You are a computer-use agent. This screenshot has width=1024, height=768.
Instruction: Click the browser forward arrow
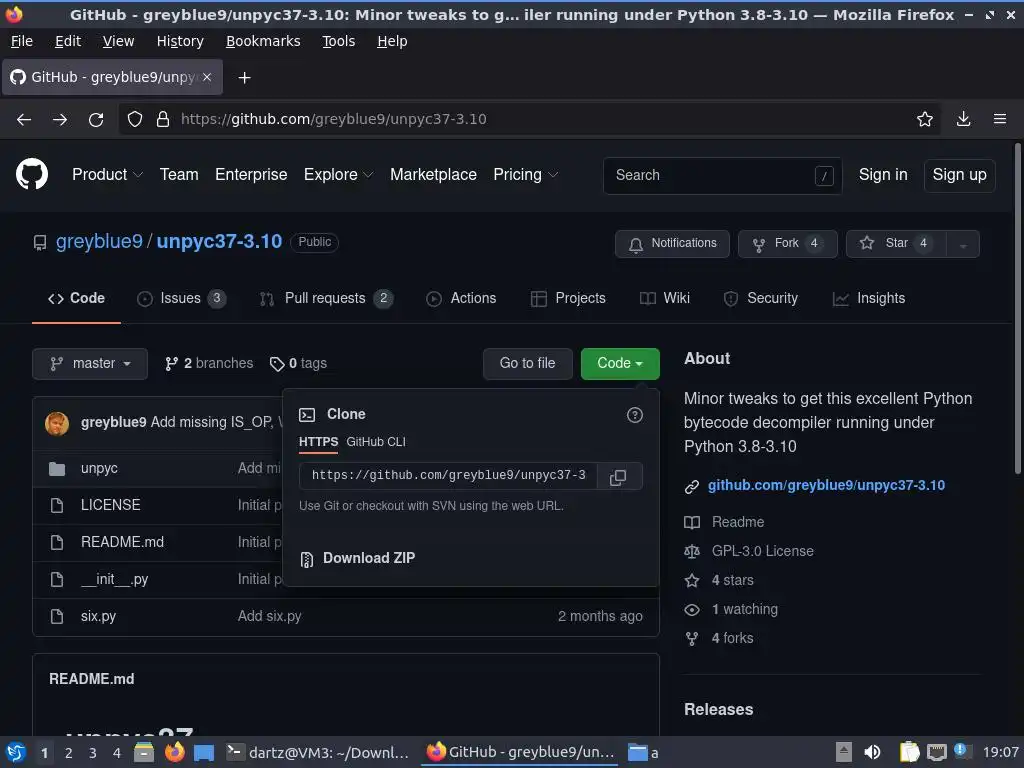click(x=60, y=120)
